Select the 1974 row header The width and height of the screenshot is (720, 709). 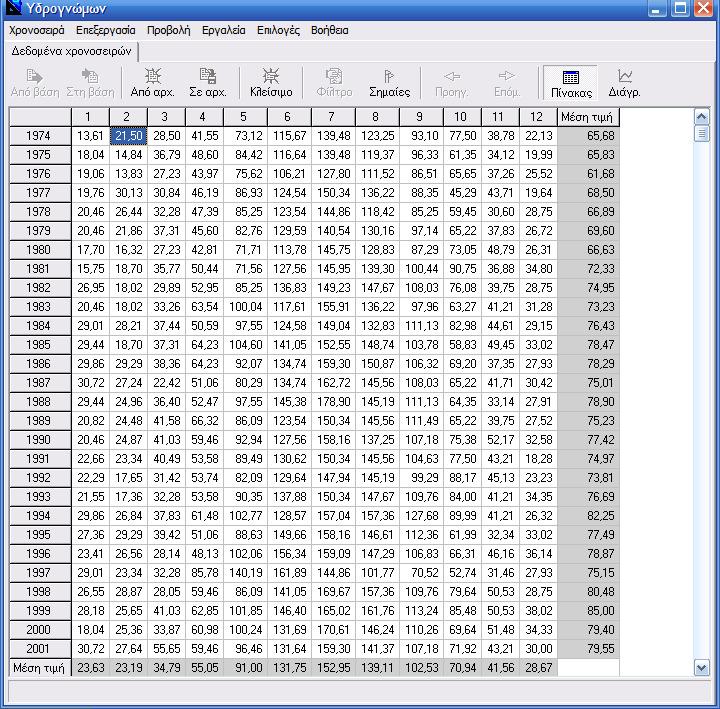click(40, 136)
